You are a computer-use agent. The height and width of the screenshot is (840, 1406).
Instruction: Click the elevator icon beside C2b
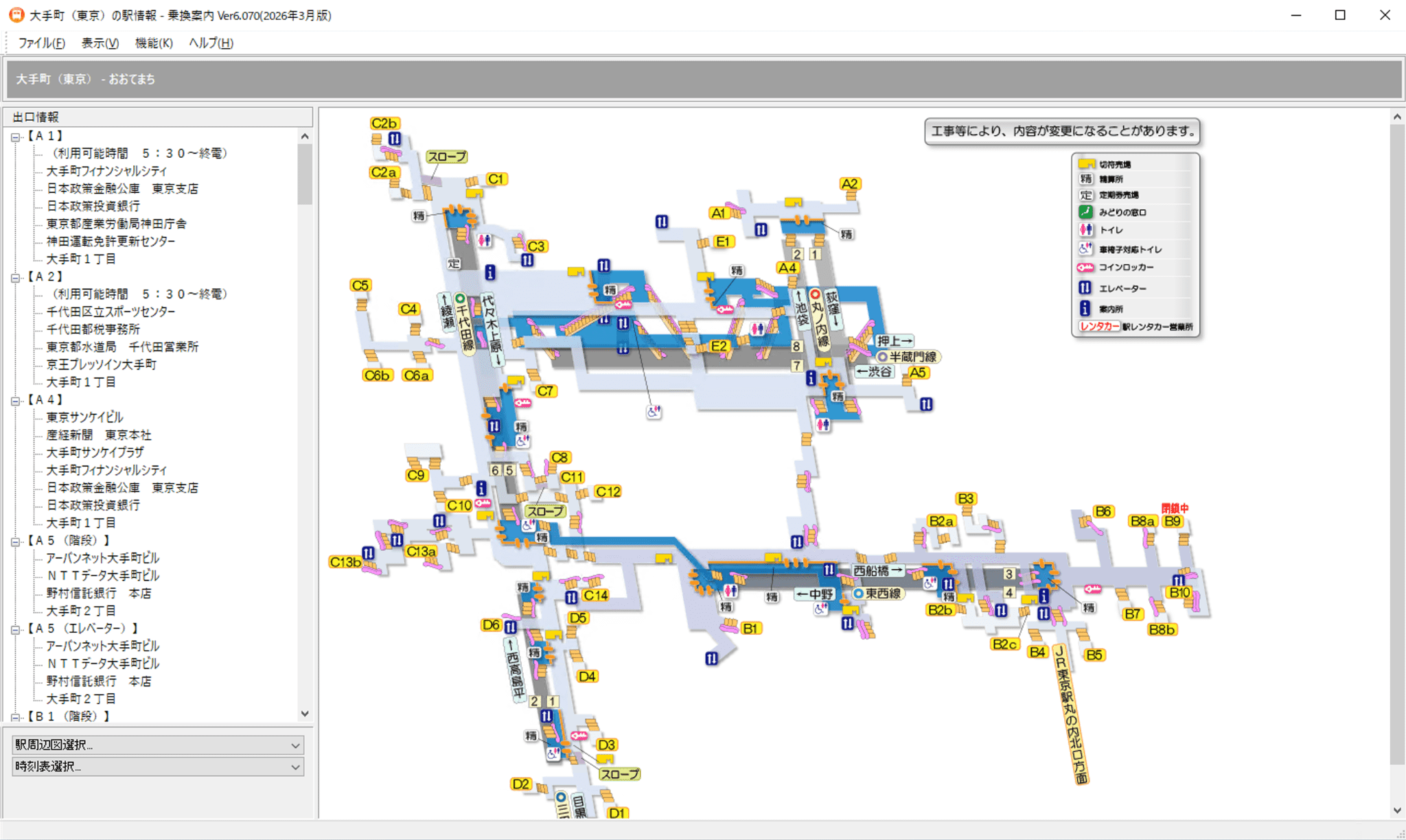point(395,139)
